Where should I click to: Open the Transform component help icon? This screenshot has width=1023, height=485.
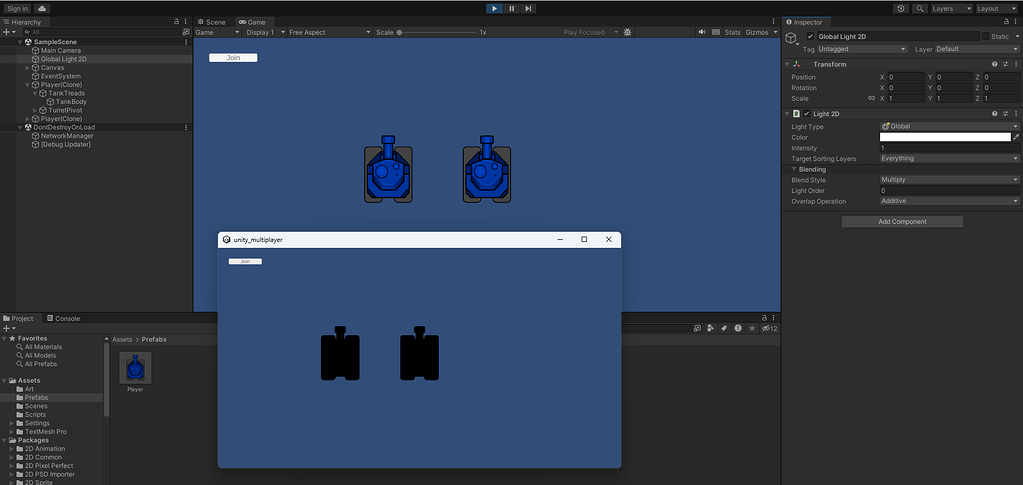pos(994,64)
